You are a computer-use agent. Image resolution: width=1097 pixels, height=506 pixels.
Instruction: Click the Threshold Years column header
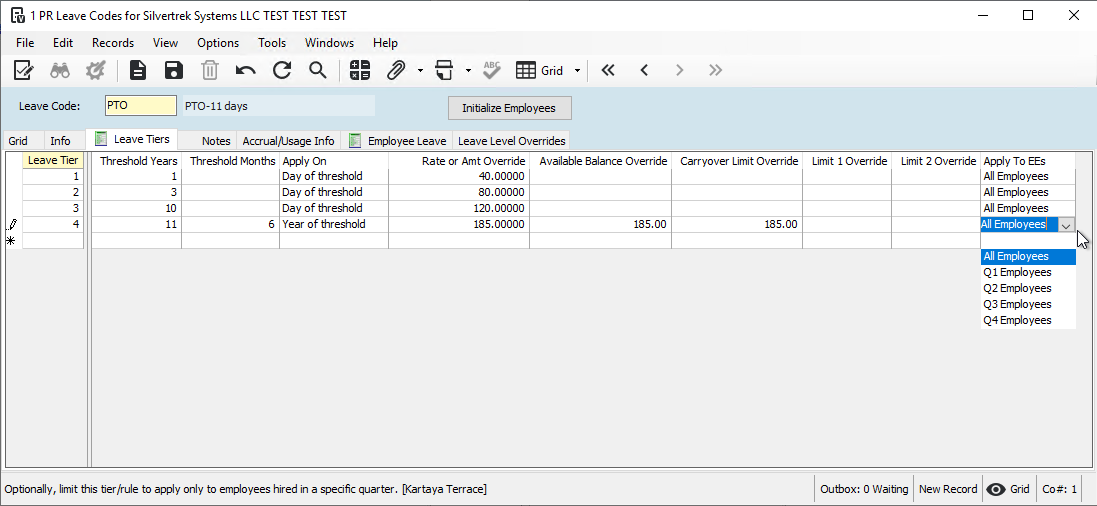pos(136,161)
